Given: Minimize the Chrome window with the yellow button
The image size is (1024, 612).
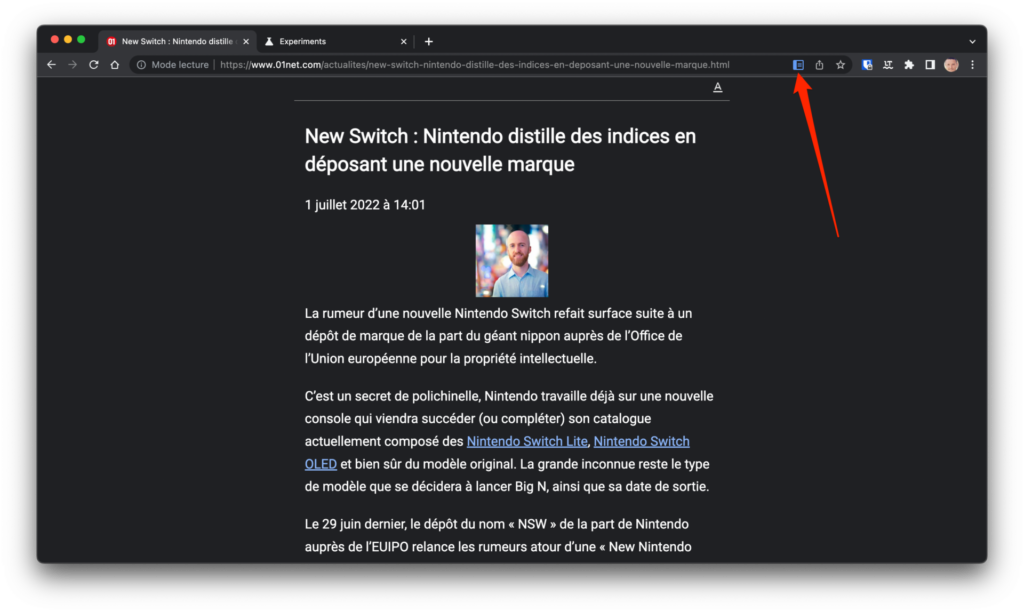Looking at the screenshot, I should 68,40.
